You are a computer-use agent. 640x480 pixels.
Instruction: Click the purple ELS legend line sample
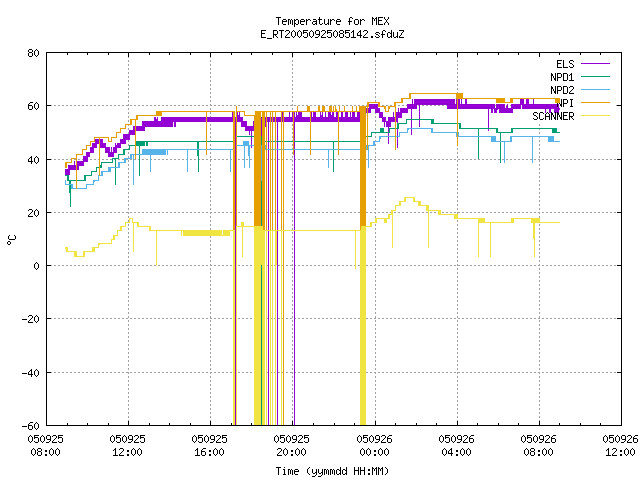[x=595, y=64]
